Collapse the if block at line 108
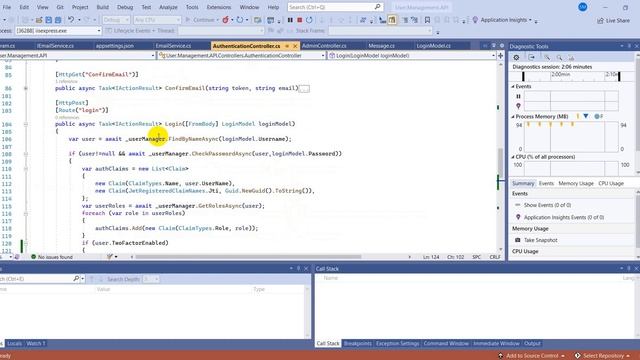640x360 pixels. click(x=26, y=154)
